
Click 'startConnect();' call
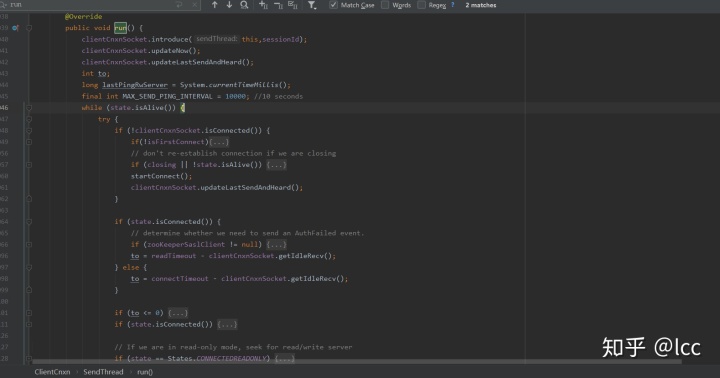tap(162, 176)
